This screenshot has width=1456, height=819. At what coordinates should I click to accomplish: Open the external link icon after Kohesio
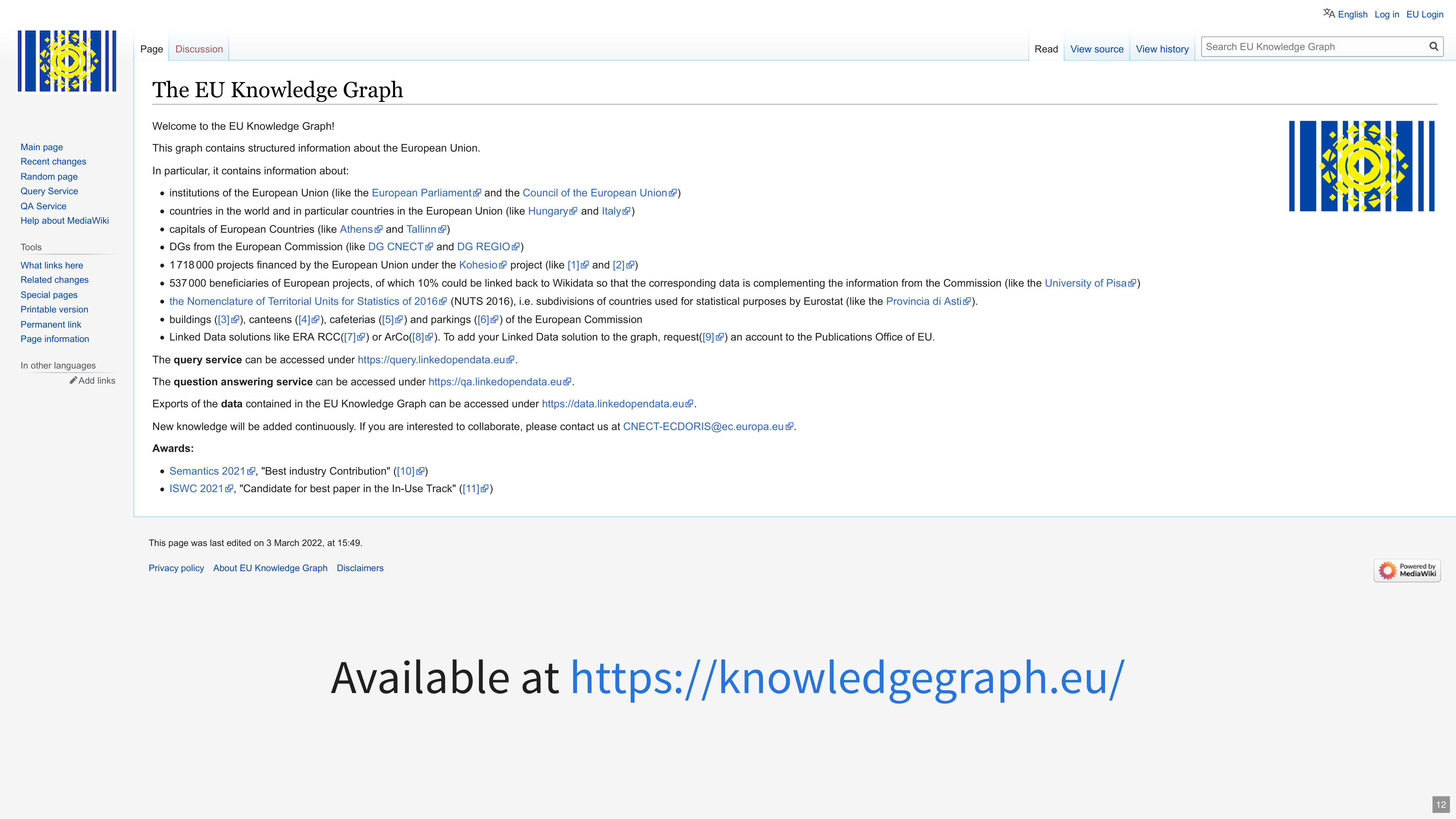pos(503,265)
